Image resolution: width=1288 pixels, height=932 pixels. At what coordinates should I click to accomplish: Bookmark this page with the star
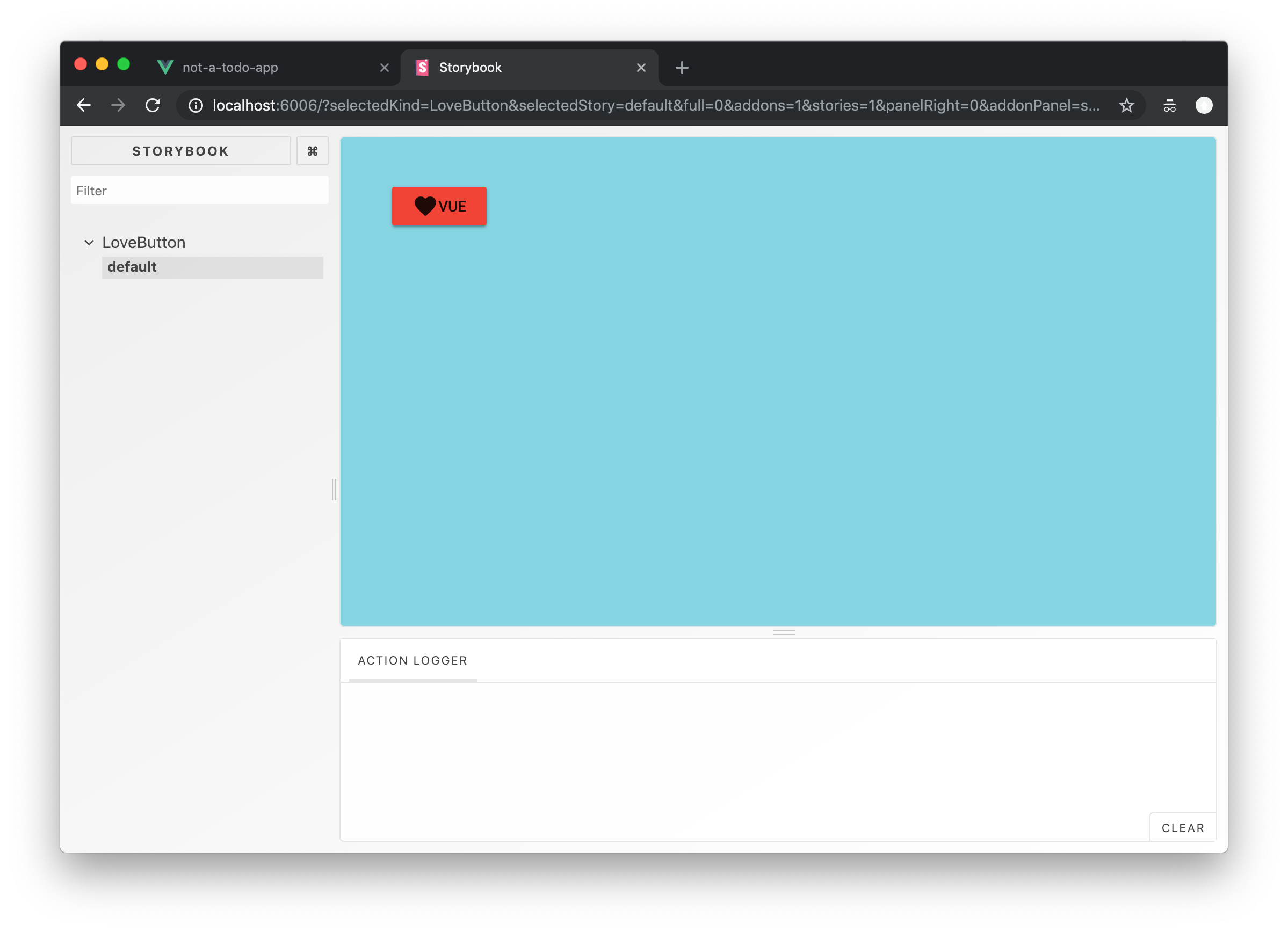pyautogui.click(x=1127, y=106)
